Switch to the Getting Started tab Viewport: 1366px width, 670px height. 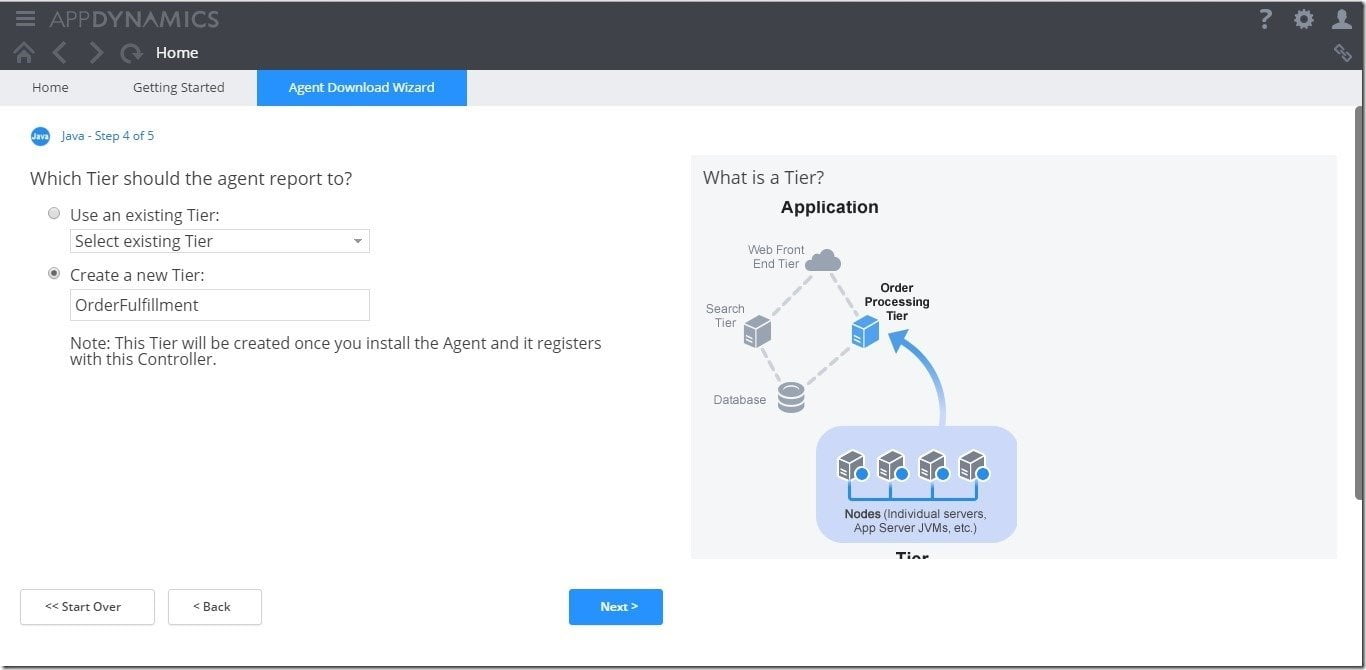[179, 87]
